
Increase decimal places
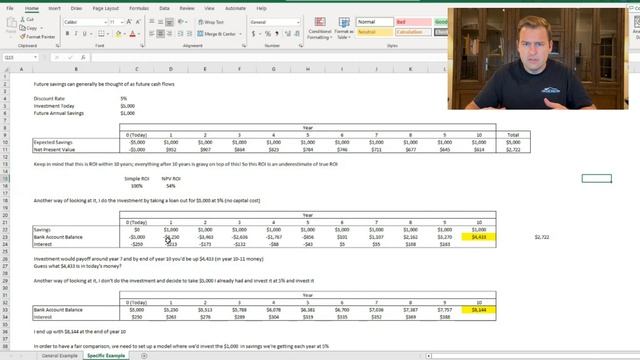(x=288, y=33)
